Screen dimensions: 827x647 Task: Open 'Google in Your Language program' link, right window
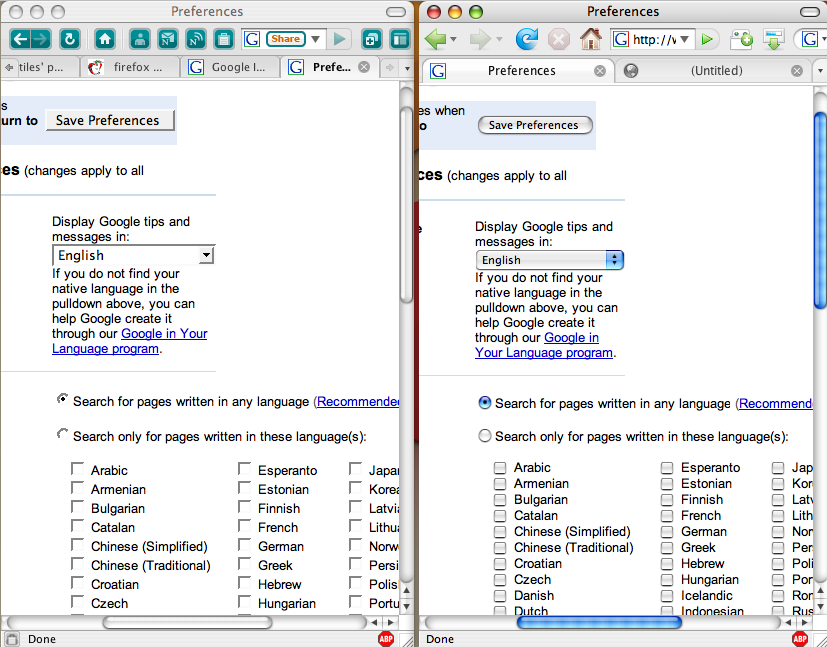(544, 345)
